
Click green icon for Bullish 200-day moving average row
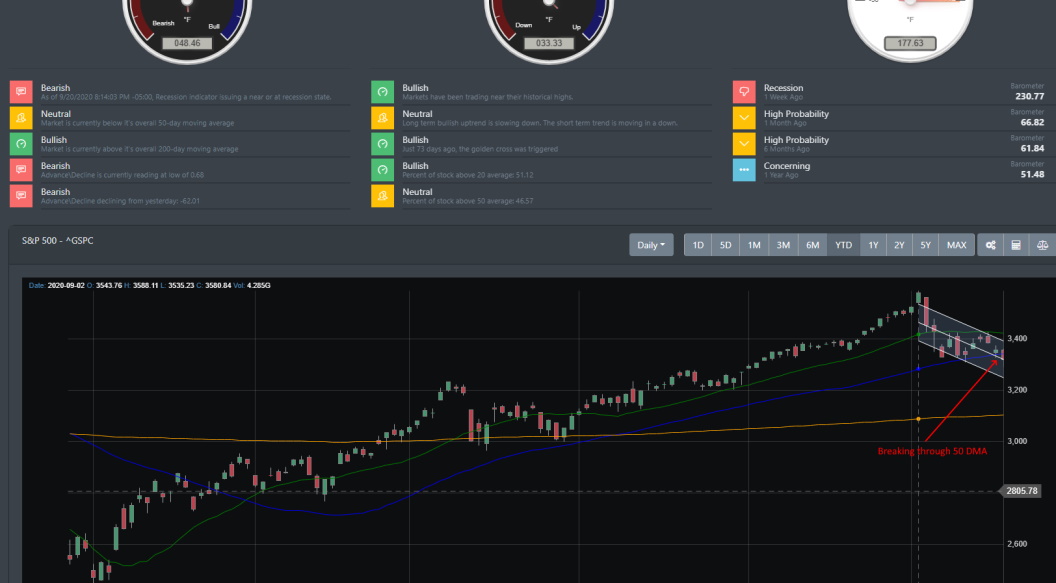tap(21, 143)
